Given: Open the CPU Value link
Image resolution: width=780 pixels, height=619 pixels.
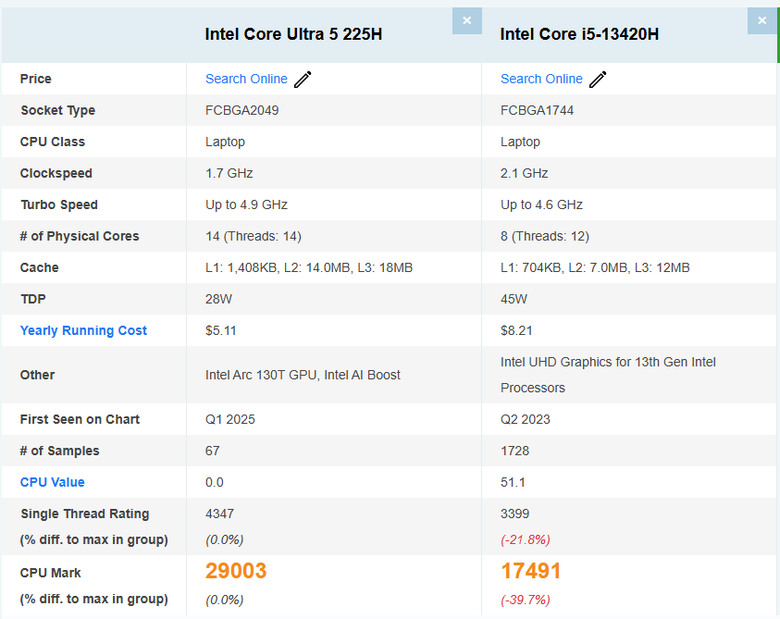Looking at the screenshot, I should (x=52, y=482).
